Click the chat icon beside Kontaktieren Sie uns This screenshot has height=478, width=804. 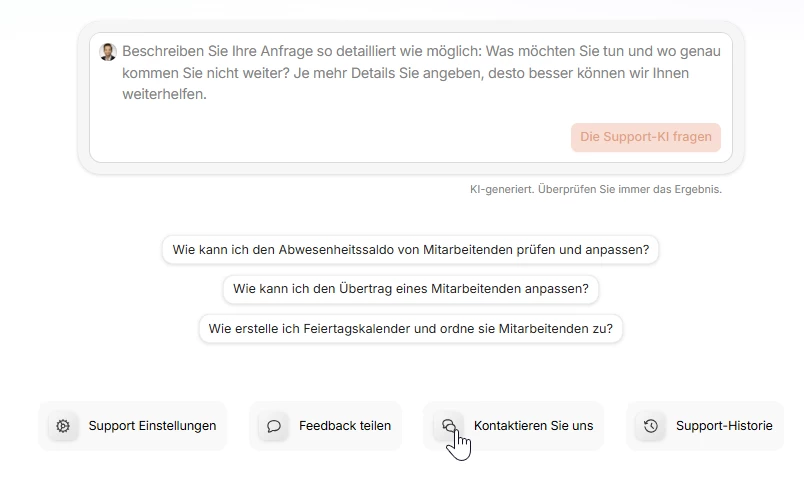point(449,426)
